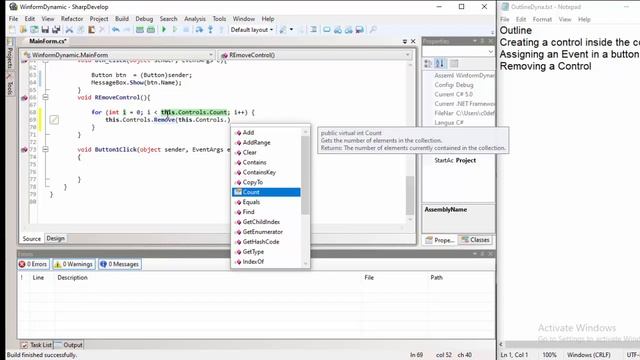Switch to the Properties panel tab

click(x=440, y=240)
